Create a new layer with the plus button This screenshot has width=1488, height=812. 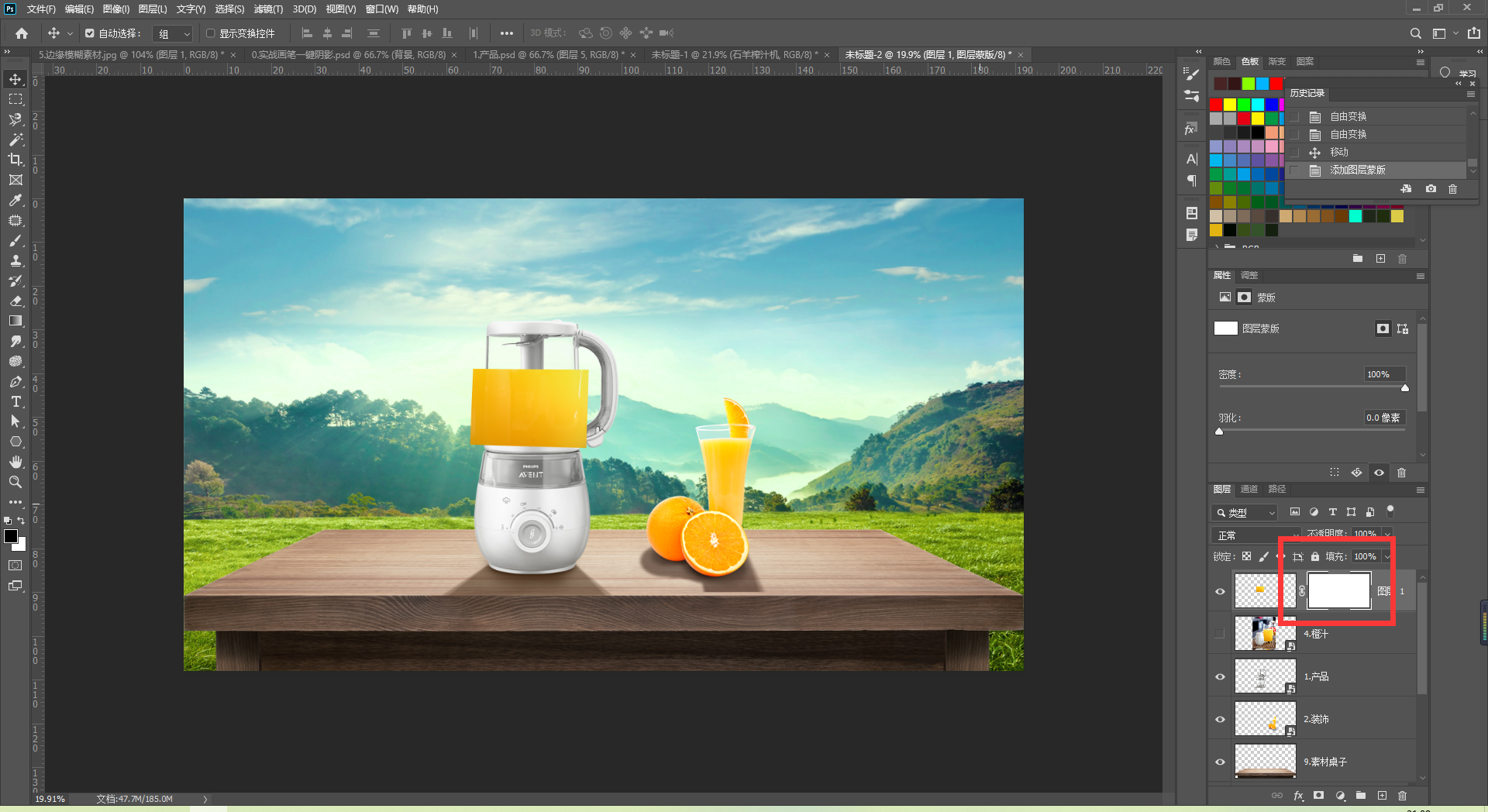point(1382,796)
